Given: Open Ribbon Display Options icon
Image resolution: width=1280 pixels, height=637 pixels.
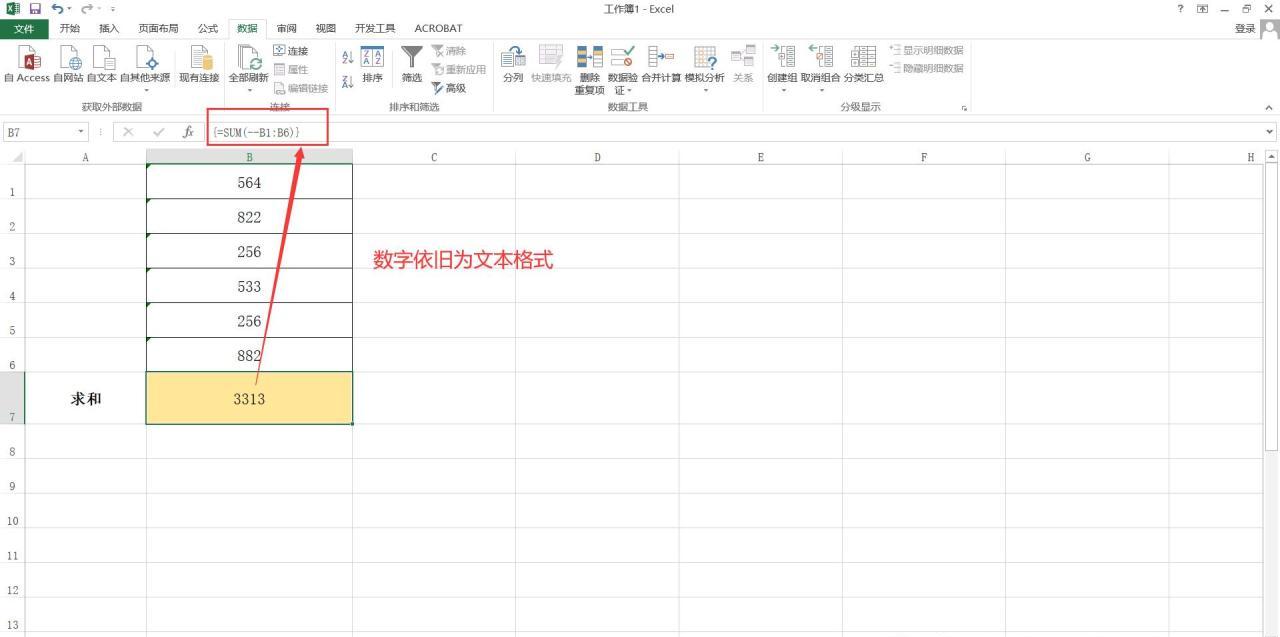Looking at the screenshot, I should (x=1202, y=9).
